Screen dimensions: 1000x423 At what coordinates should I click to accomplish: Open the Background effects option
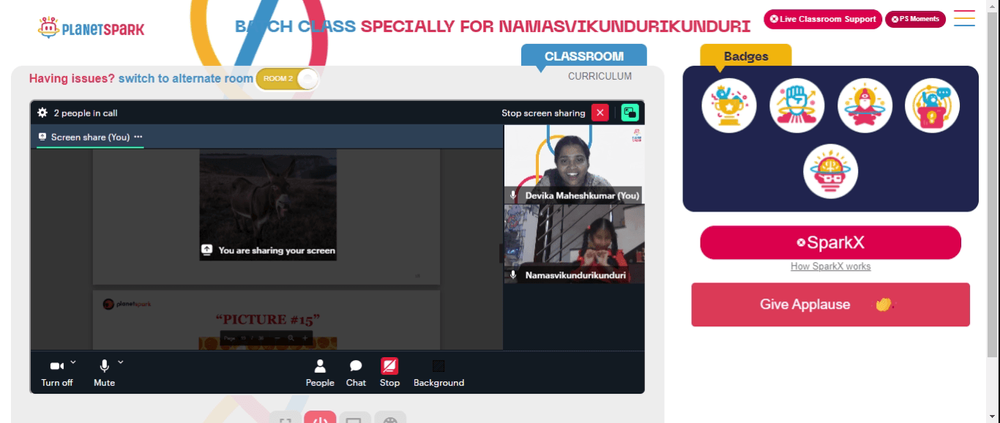tap(439, 373)
